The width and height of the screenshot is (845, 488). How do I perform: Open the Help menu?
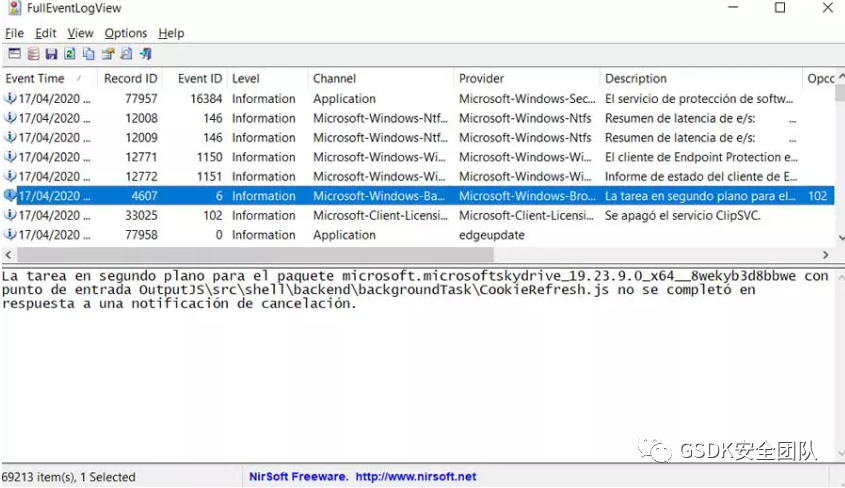[171, 33]
